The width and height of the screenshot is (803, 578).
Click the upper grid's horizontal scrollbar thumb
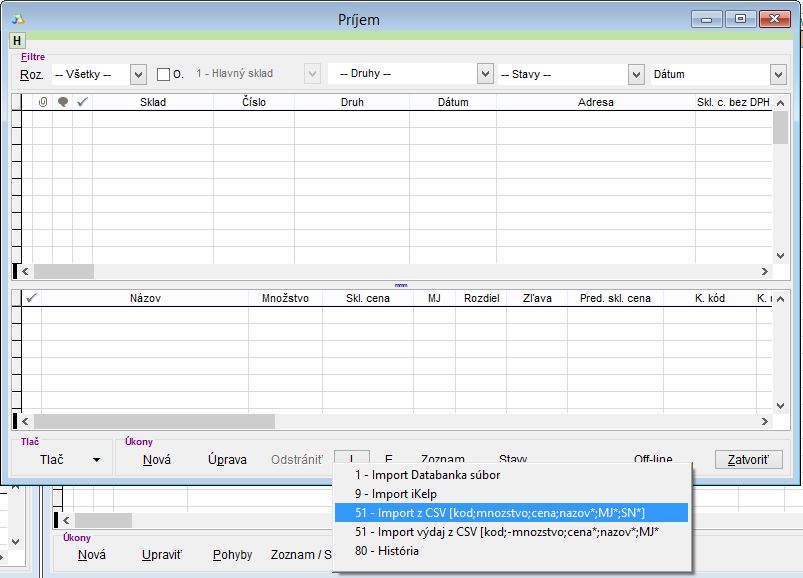click(x=64, y=271)
